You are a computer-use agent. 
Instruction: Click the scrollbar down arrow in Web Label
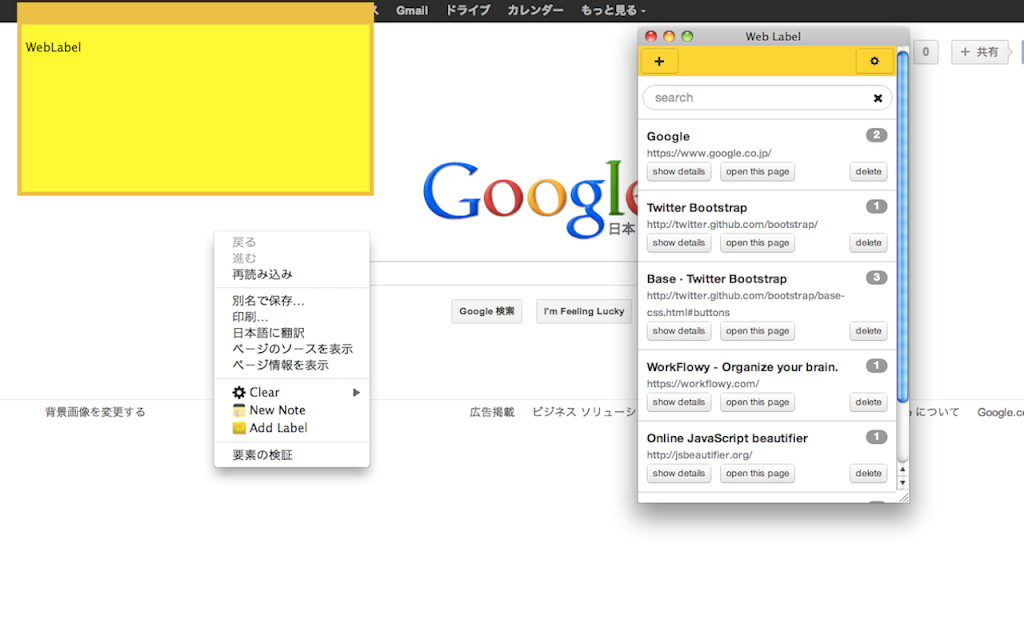click(x=903, y=483)
